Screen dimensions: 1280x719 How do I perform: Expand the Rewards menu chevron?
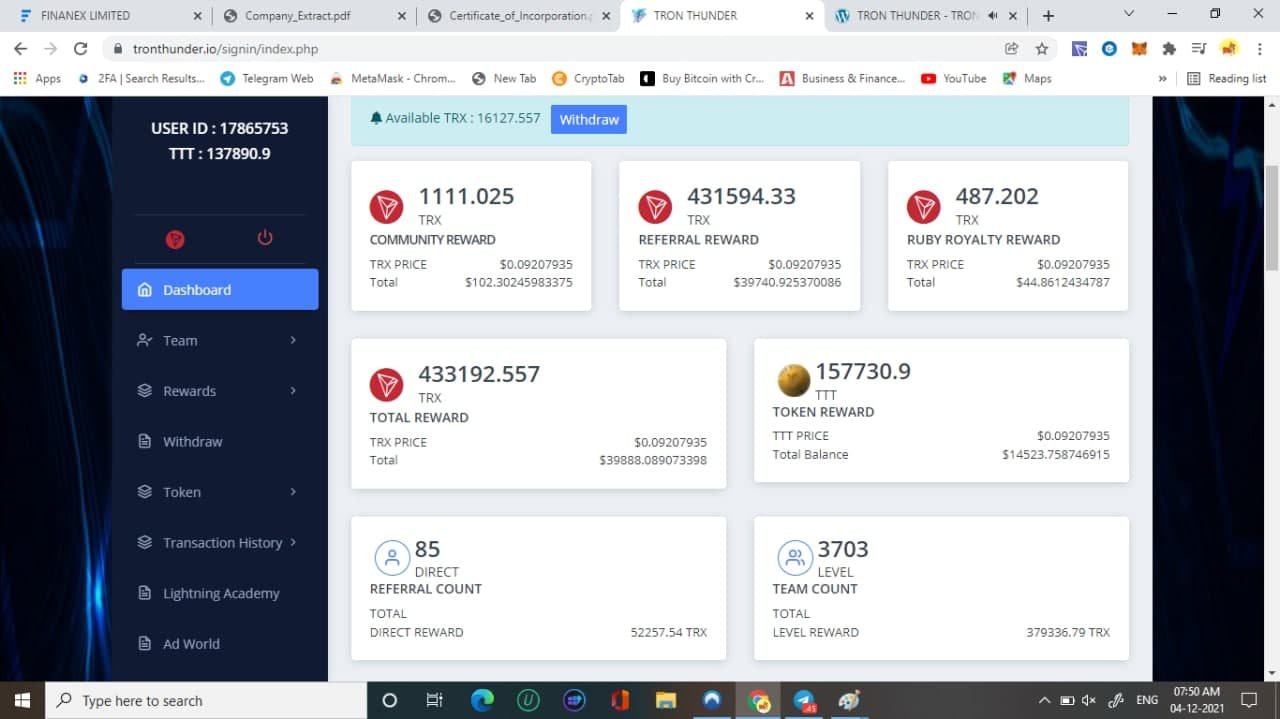[x=293, y=391]
